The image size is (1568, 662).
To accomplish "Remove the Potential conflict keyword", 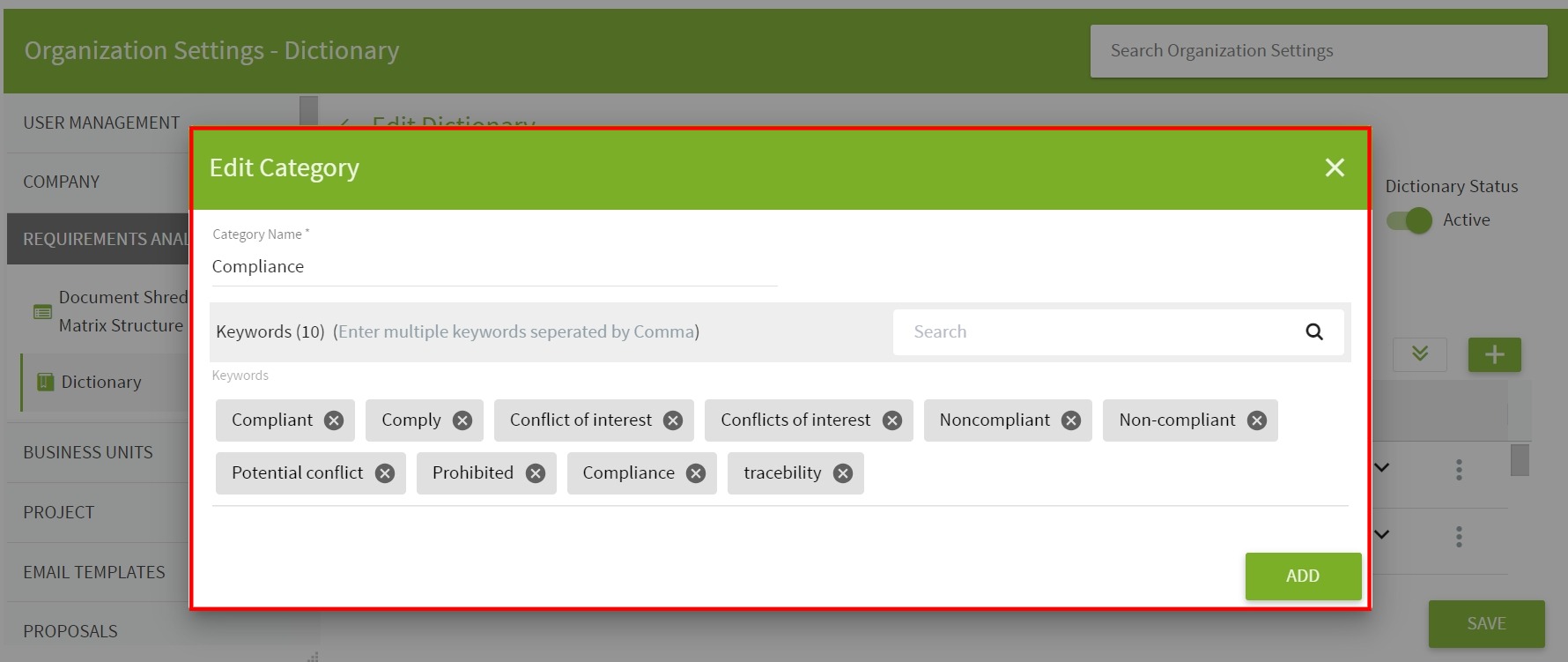I will click(x=385, y=473).
